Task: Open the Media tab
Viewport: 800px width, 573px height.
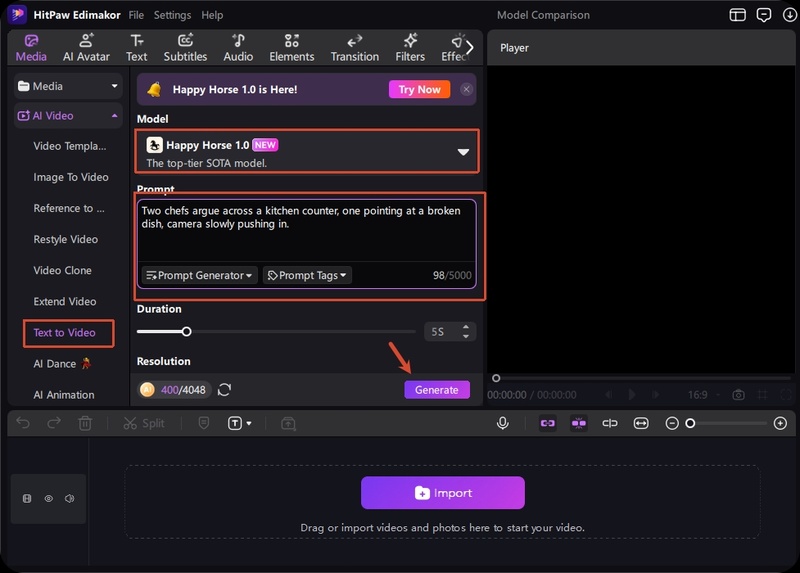Action: coord(31,48)
